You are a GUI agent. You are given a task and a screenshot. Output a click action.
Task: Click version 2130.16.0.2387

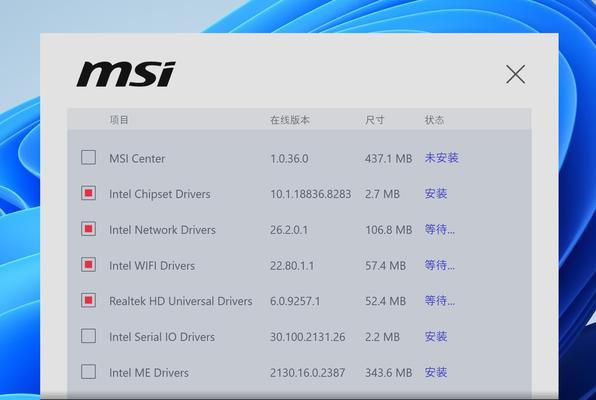point(308,373)
